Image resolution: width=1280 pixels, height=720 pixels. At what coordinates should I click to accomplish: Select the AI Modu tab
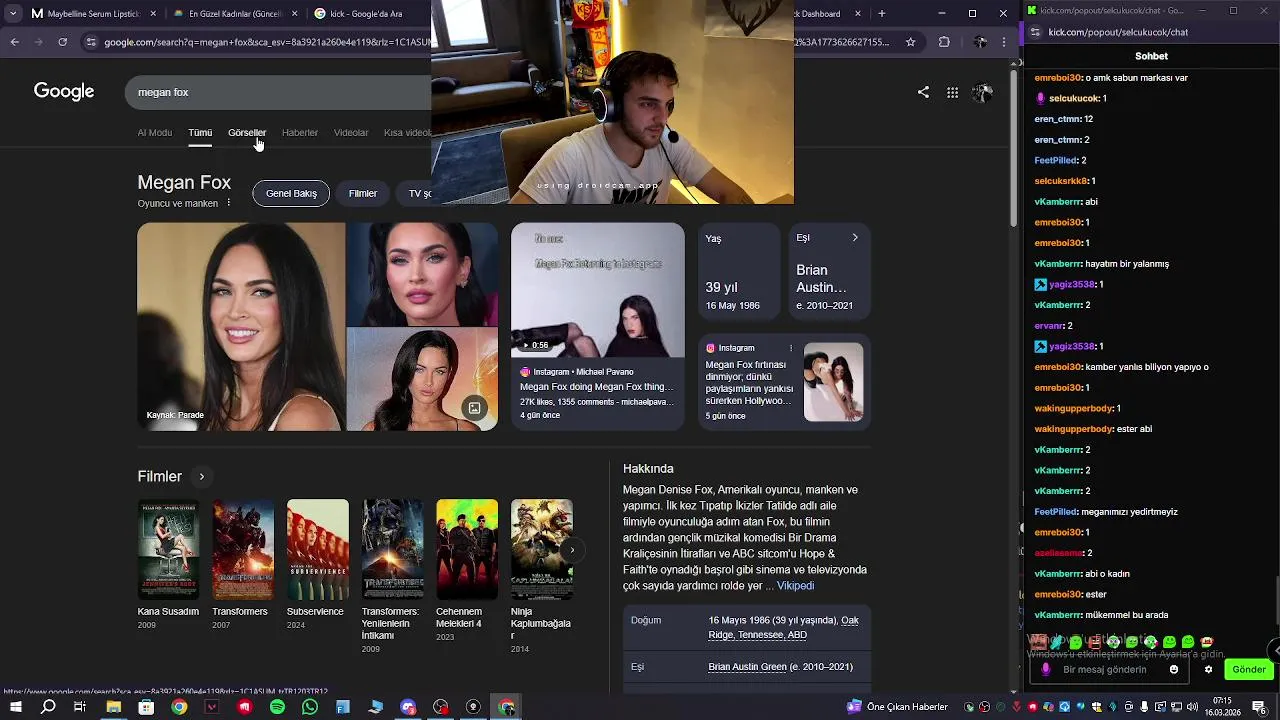pyautogui.click(x=155, y=133)
